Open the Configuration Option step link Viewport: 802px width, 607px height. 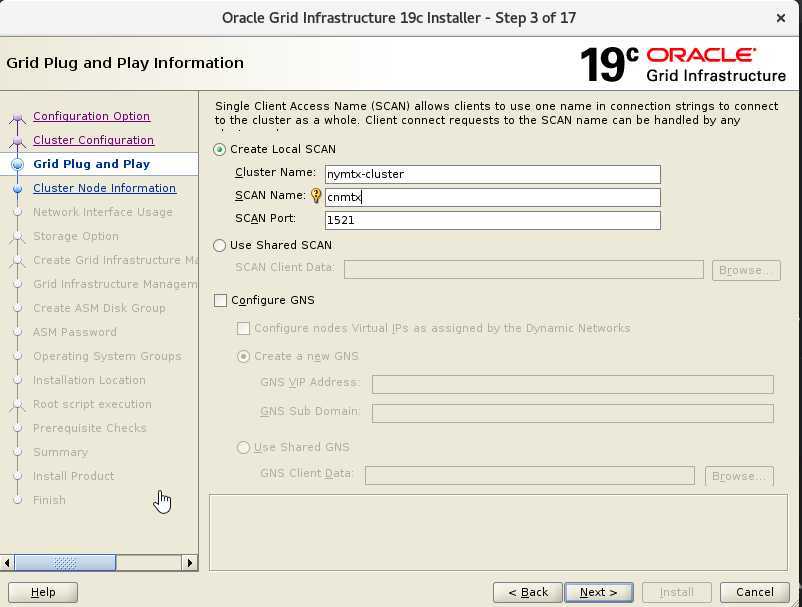(92, 116)
